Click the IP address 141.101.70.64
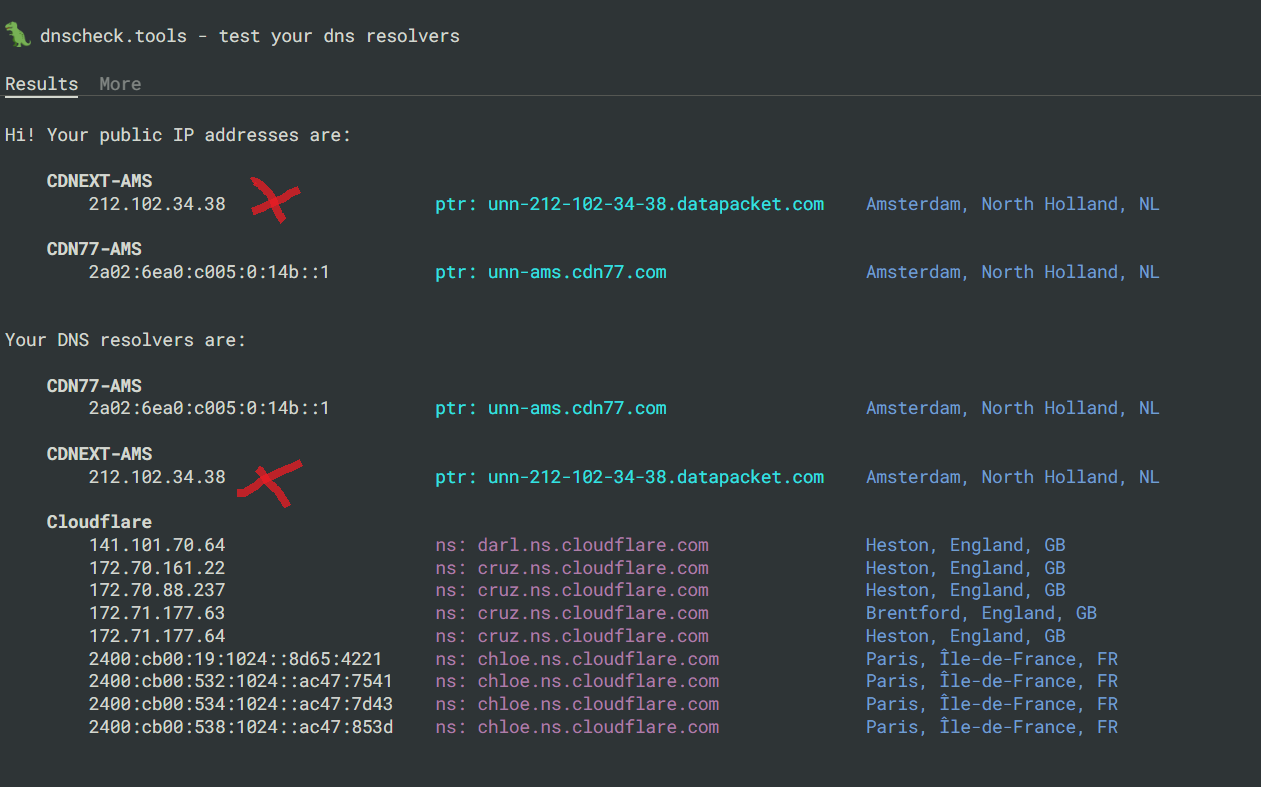1261x787 pixels. (x=157, y=545)
